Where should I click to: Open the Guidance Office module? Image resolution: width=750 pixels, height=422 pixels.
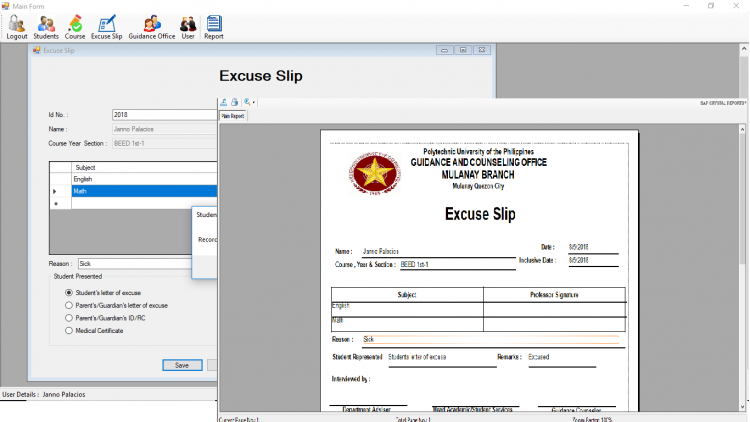[x=152, y=27]
